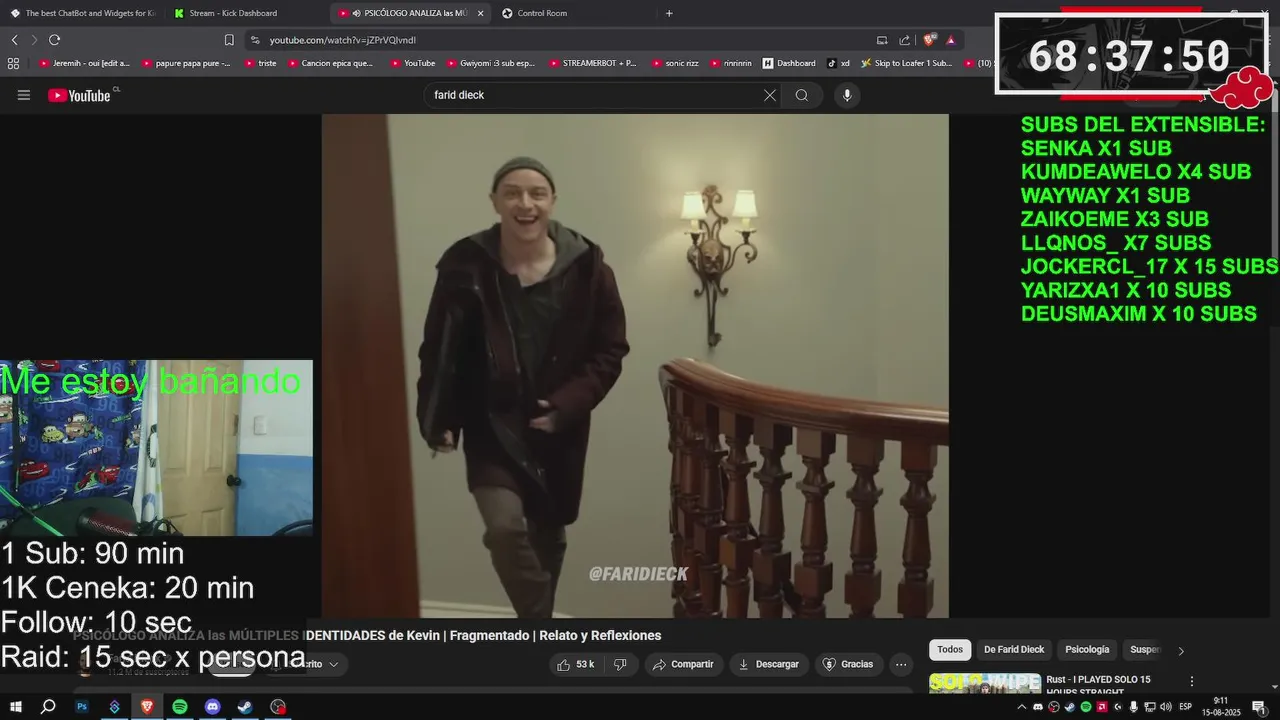Open Brave Shields lion icon

(x=929, y=40)
